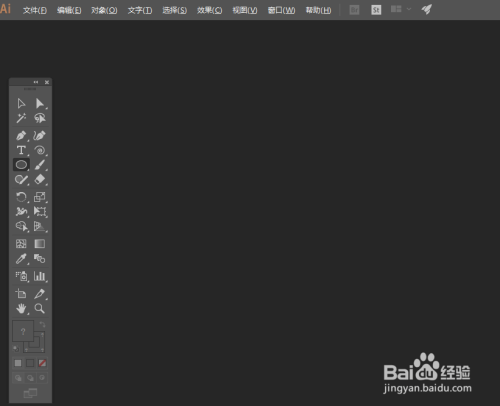Open the 窗口(W) menu

[281, 10]
